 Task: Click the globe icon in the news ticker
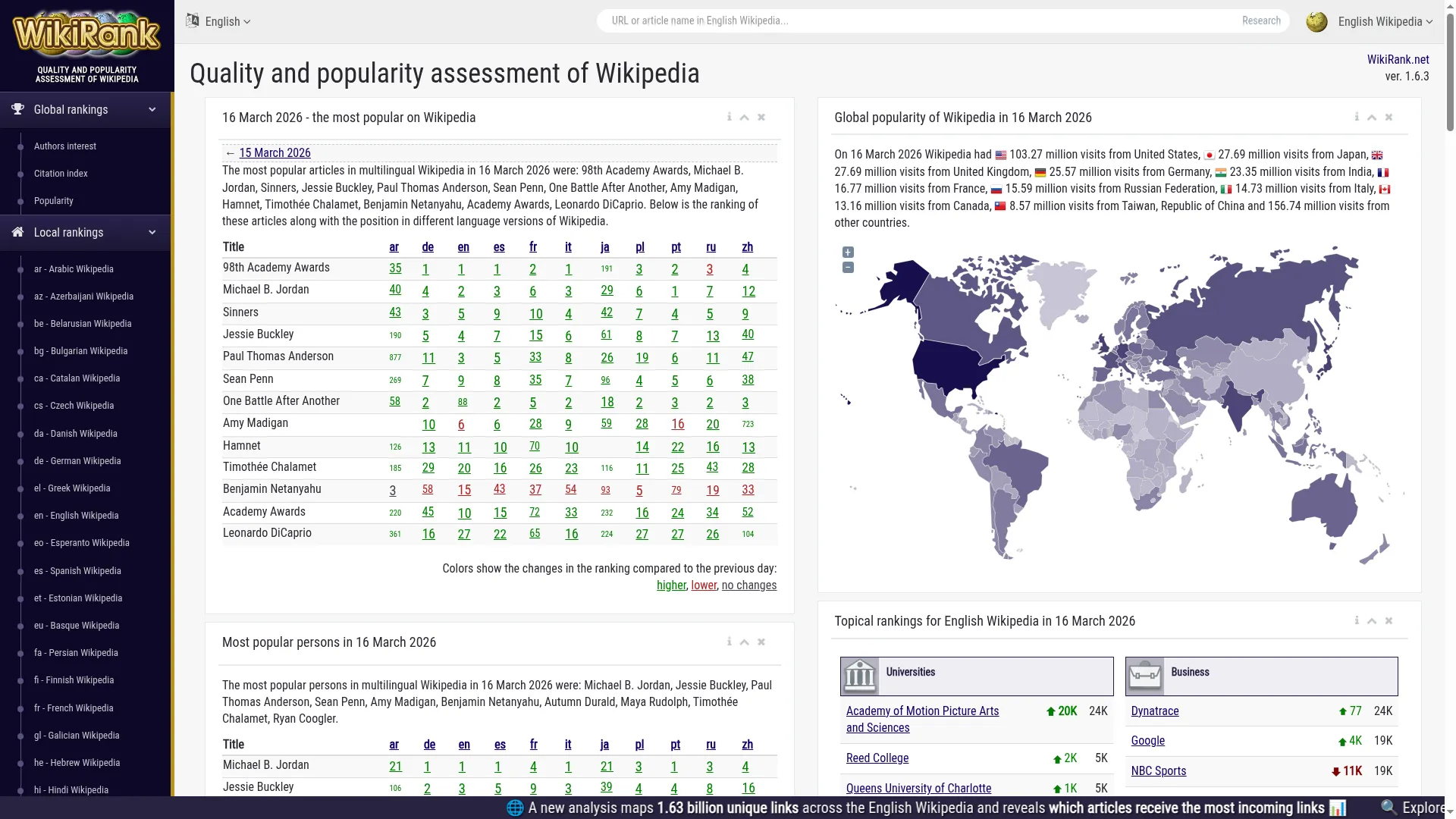[x=515, y=808]
